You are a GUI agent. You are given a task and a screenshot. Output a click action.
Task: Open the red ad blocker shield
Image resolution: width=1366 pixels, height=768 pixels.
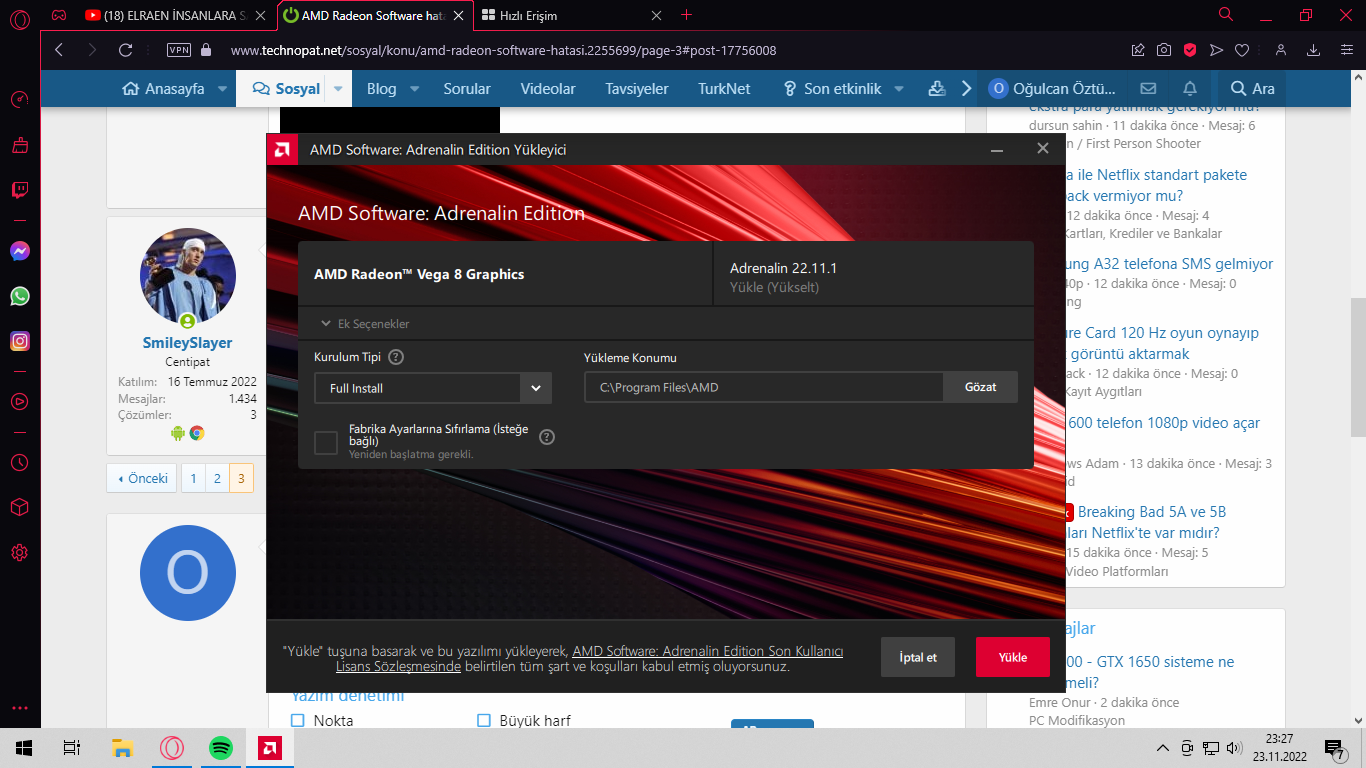(x=1190, y=50)
